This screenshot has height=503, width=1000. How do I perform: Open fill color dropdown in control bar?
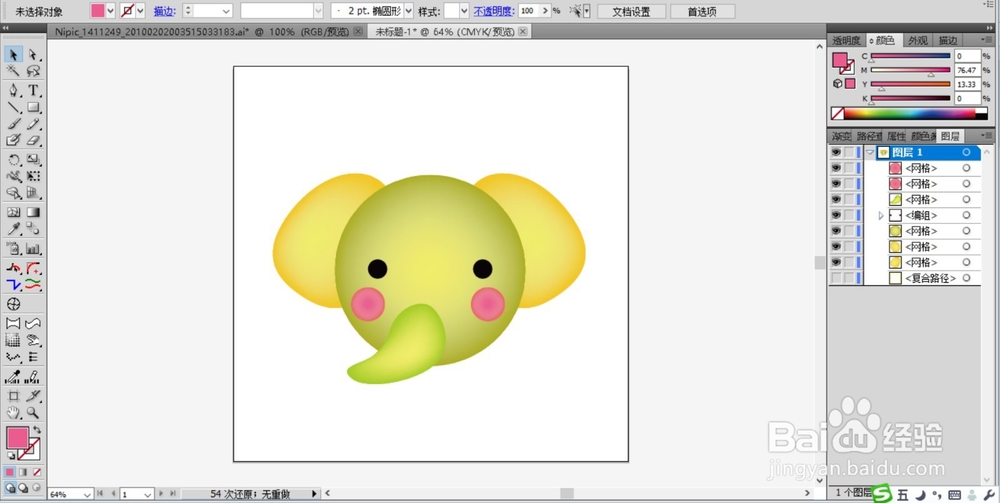tap(110, 11)
